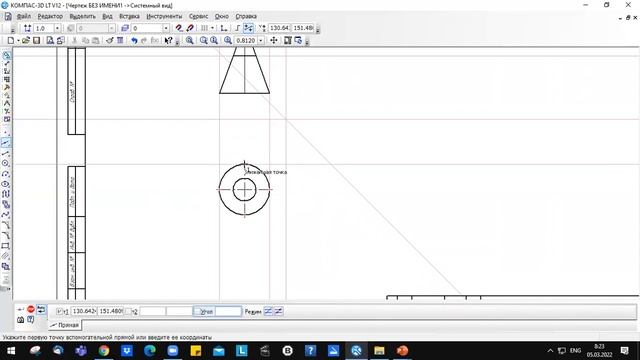
Task: Toggle the first point т1 checkbox
Action: pos(60,311)
